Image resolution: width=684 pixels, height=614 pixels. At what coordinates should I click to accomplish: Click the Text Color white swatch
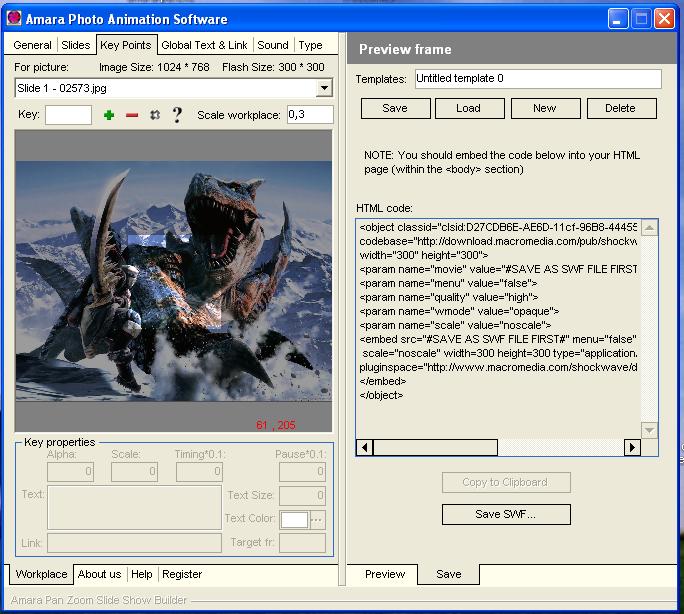click(x=294, y=520)
